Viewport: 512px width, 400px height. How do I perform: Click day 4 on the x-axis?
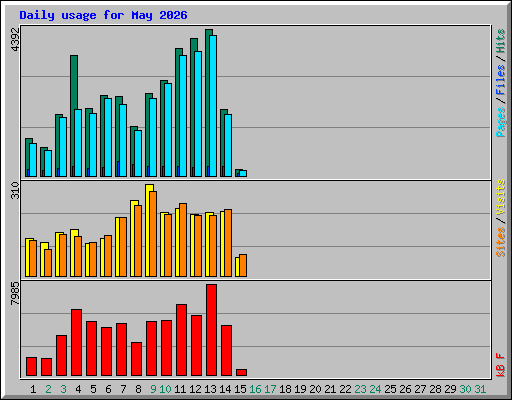pyautogui.click(x=78, y=389)
